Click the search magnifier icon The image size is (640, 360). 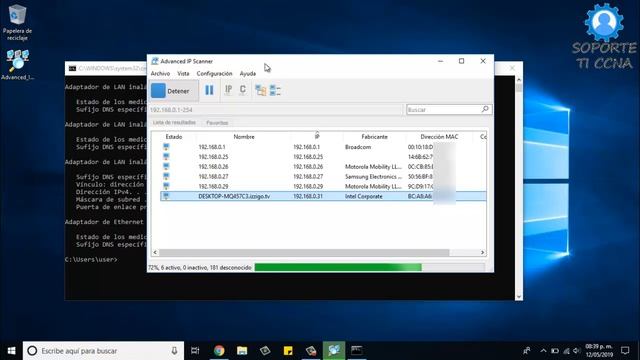[x=485, y=109]
